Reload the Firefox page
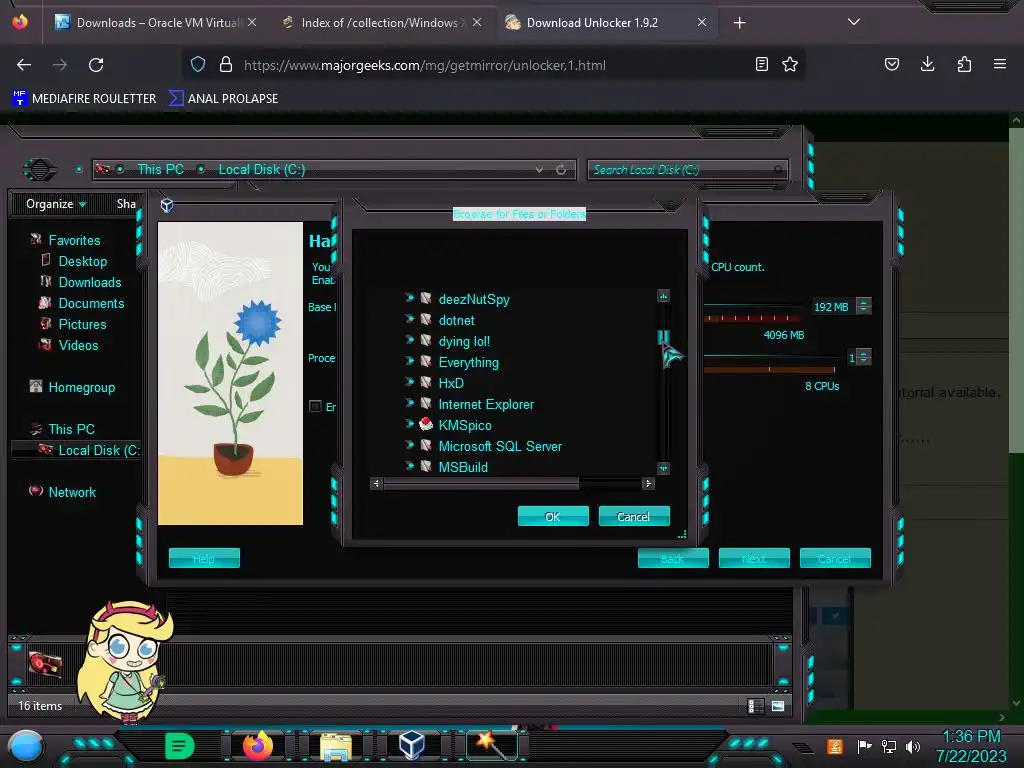This screenshot has width=1024, height=768. (96, 65)
